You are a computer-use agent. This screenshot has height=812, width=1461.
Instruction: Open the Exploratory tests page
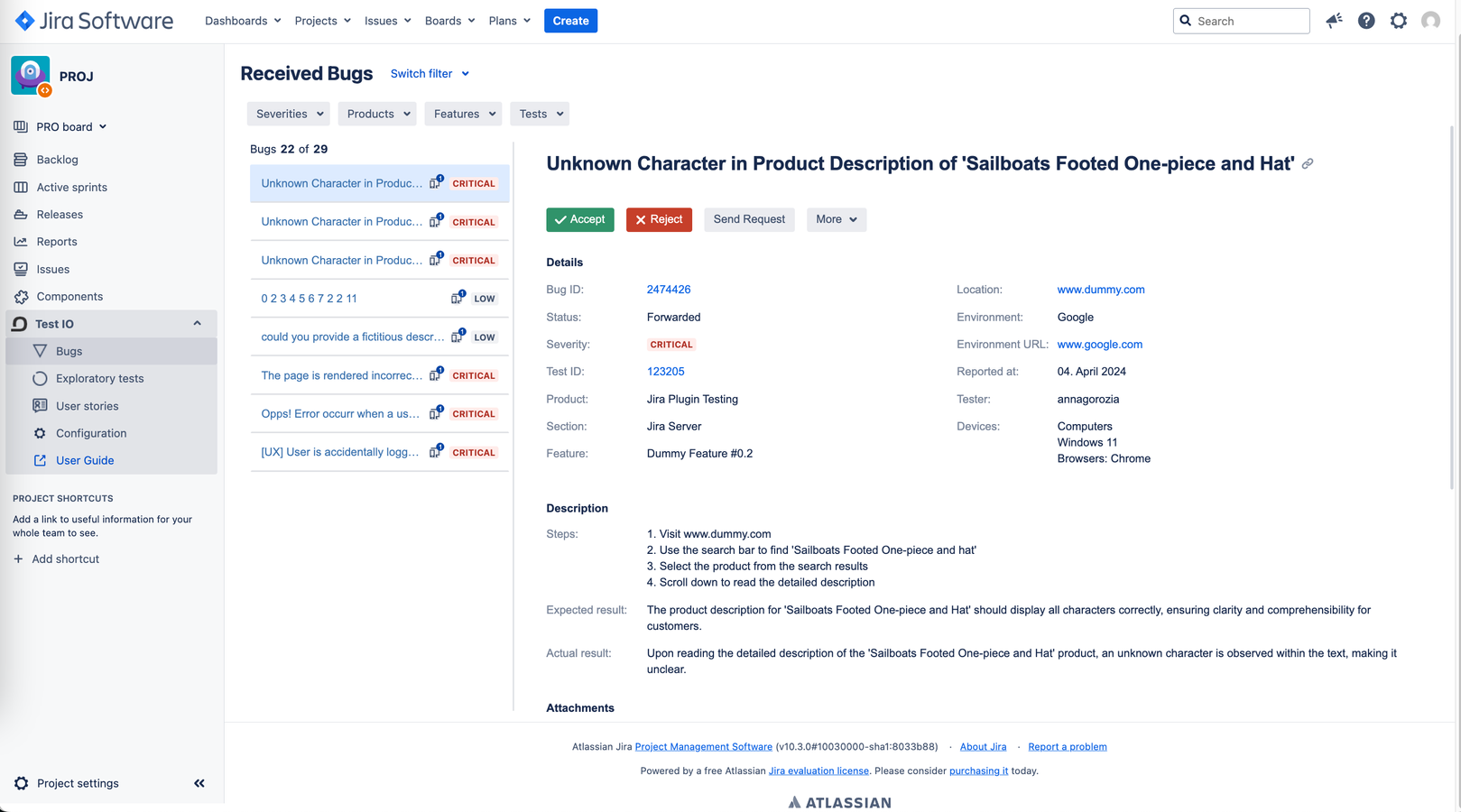pos(99,379)
